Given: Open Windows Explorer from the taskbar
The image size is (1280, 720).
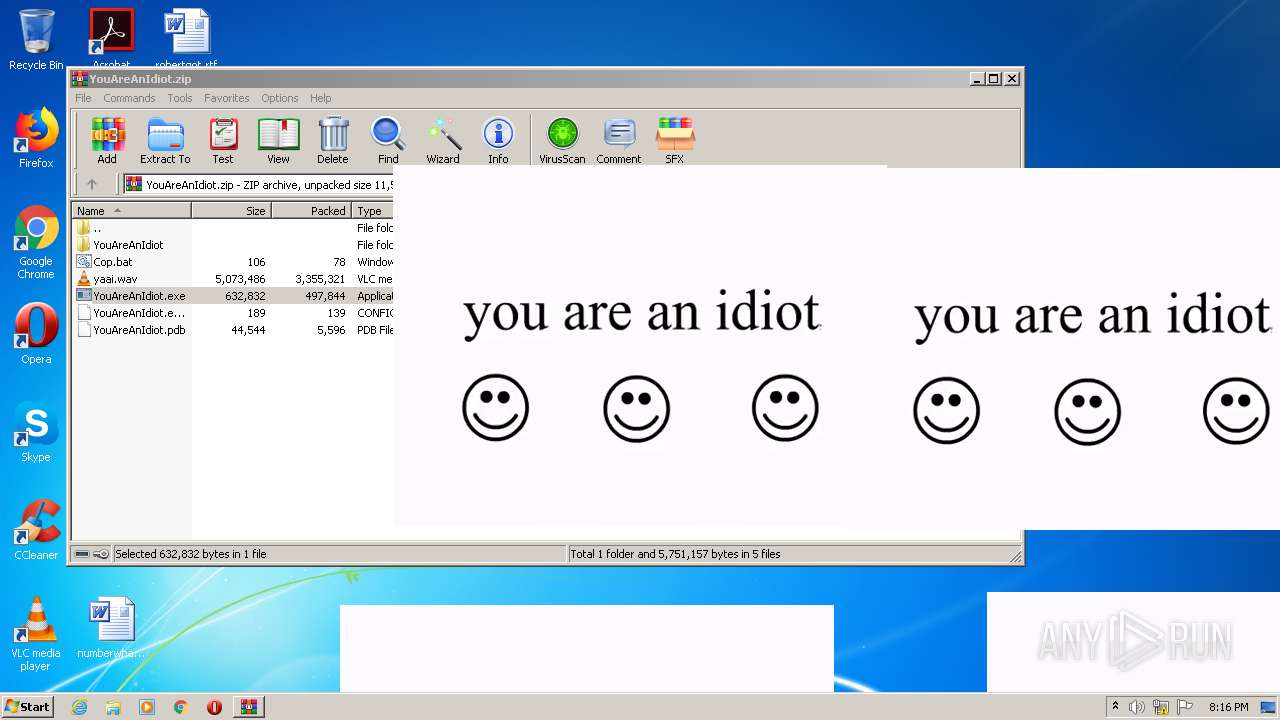Looking at the screenshot, I should tap(113, 707).
